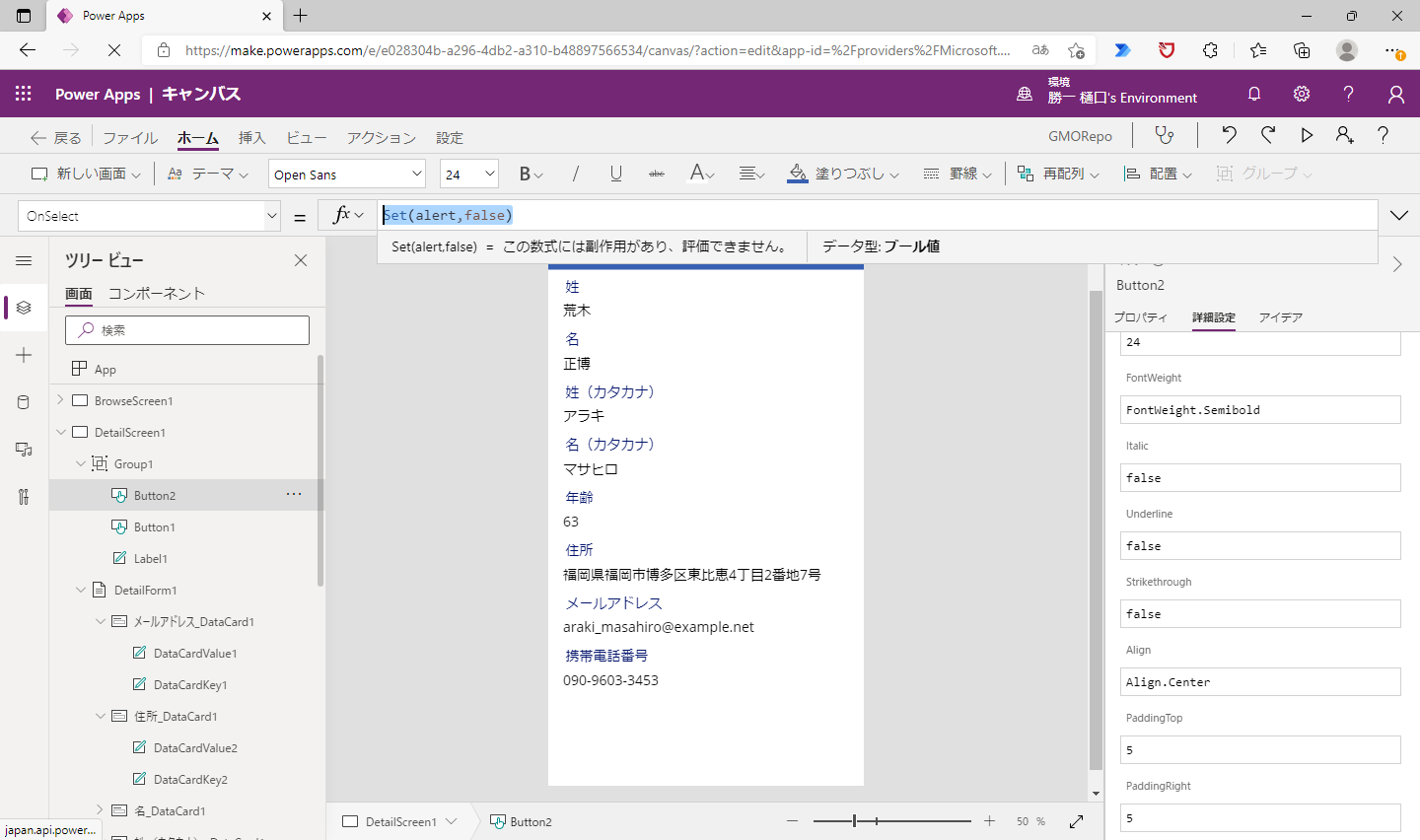Open the Home menu tab
The height and width of the screenshot is (840, 1420).
(198, 138)
